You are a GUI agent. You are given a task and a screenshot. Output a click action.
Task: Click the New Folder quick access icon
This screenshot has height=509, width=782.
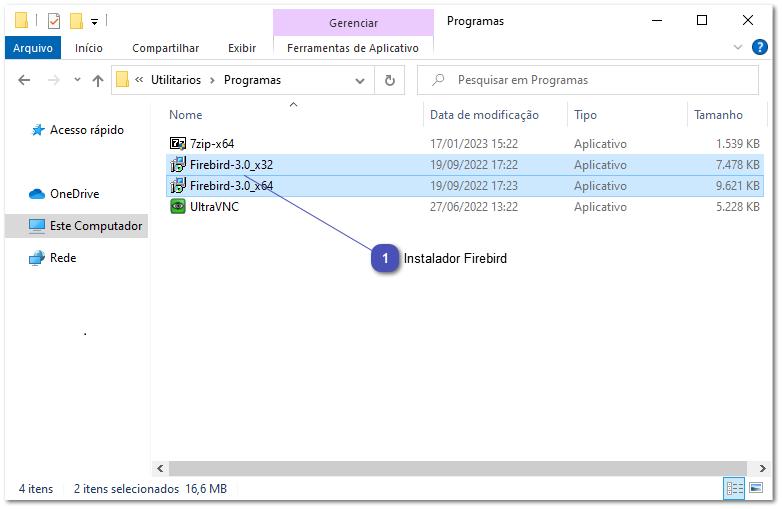point(76,21)
